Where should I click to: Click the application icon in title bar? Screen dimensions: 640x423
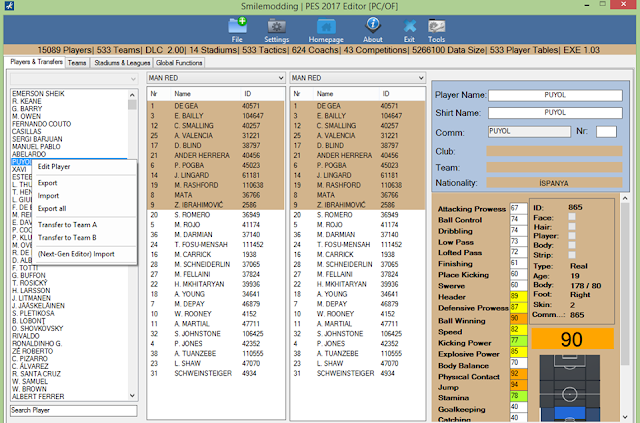click(9, 6)
